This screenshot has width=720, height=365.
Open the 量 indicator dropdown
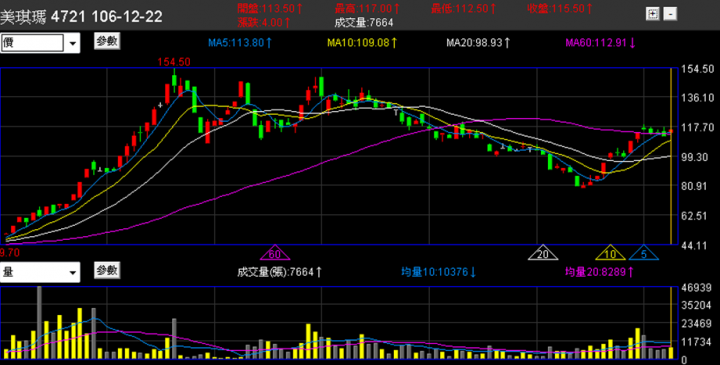point(40,272)
